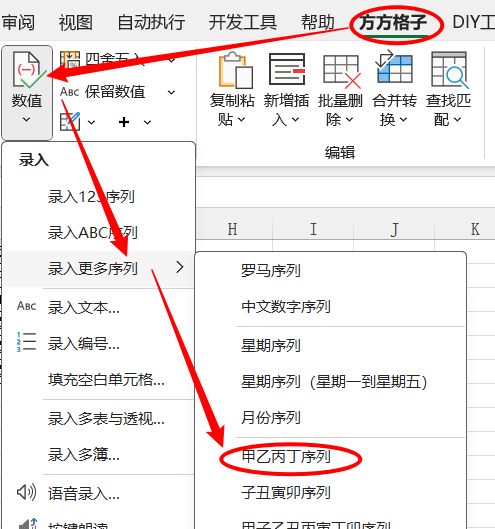Click the 查找匹配 magnifier icon
This screenshot has height=529, width=495.
(x=450, y=70)
